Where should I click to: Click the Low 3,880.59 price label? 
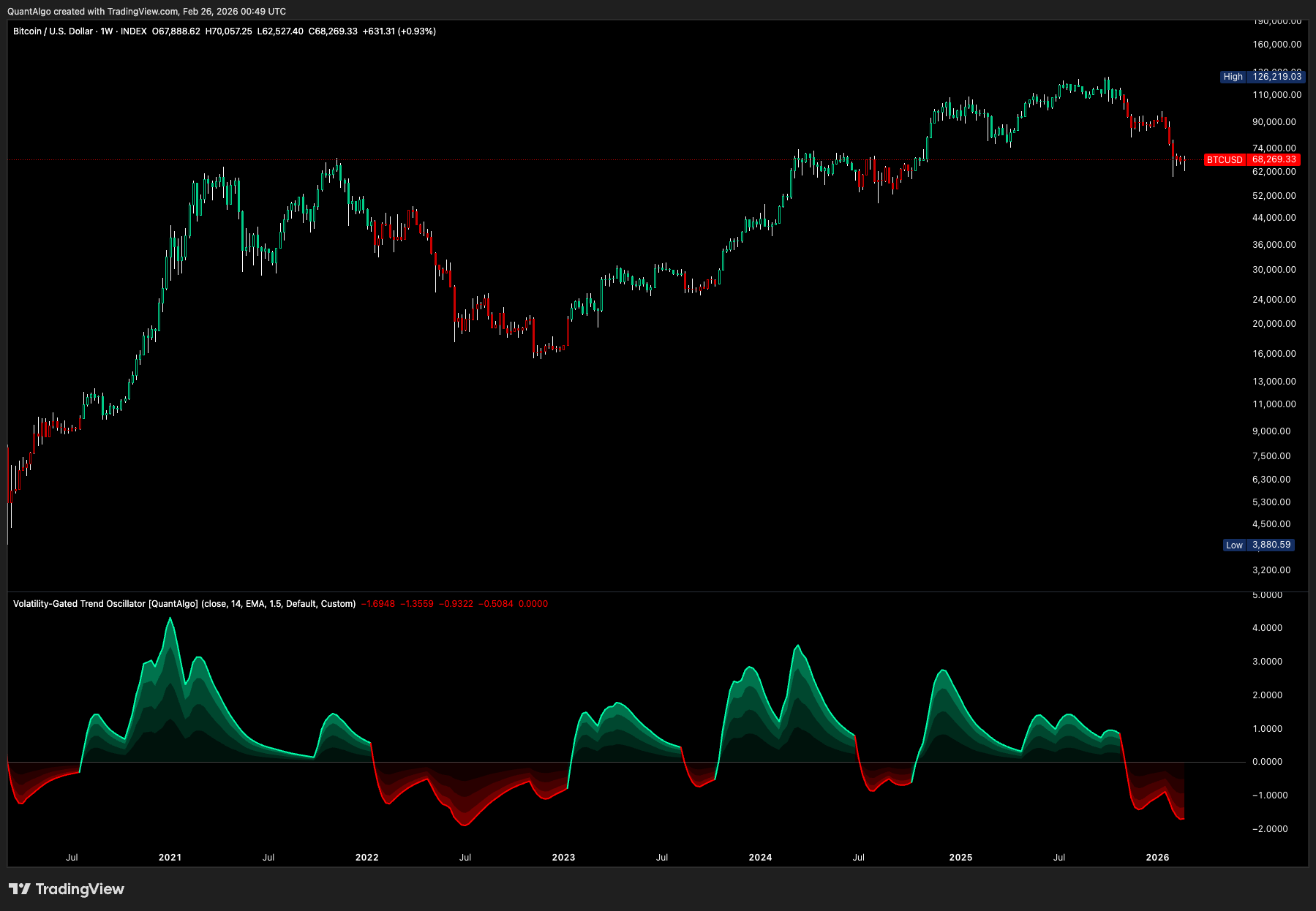(x=1258, y=545)
